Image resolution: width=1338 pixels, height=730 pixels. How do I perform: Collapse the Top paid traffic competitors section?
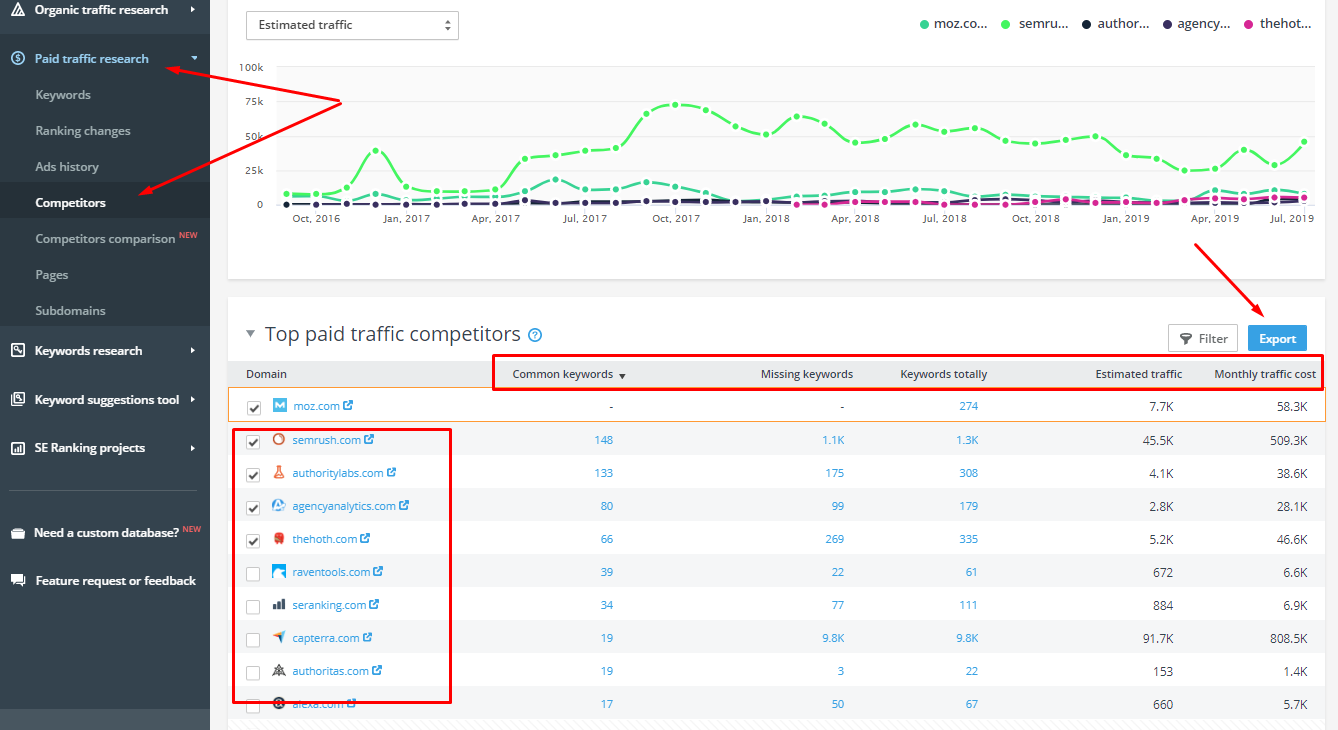[x=249, y=335]
